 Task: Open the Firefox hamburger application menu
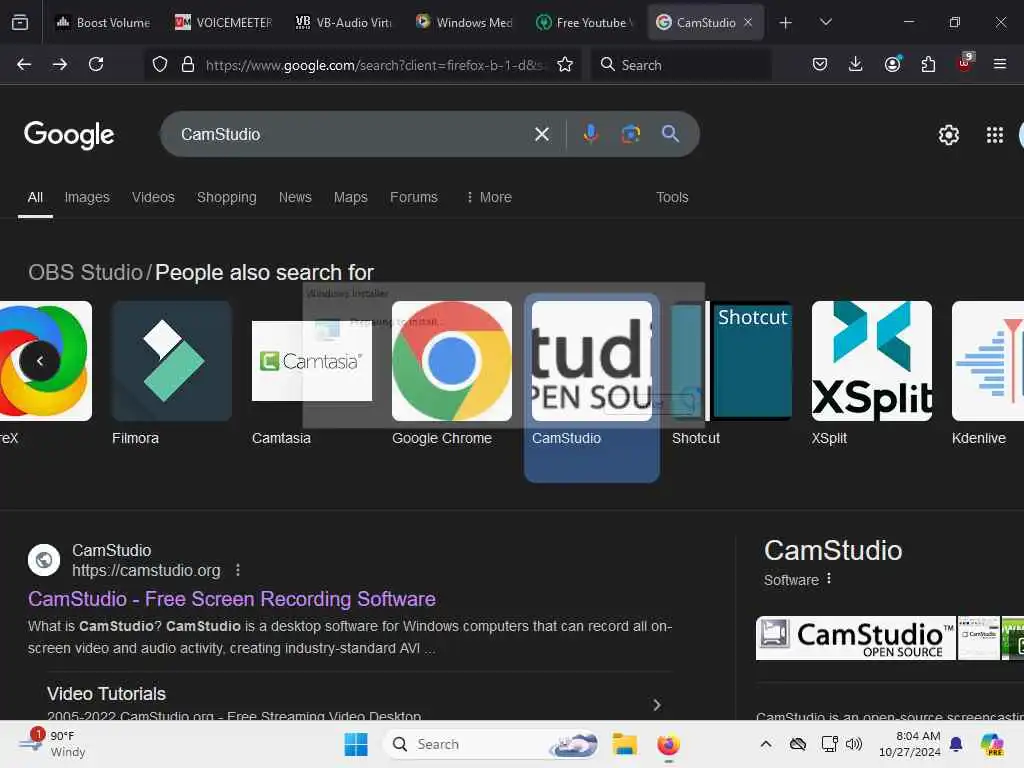1000,64
